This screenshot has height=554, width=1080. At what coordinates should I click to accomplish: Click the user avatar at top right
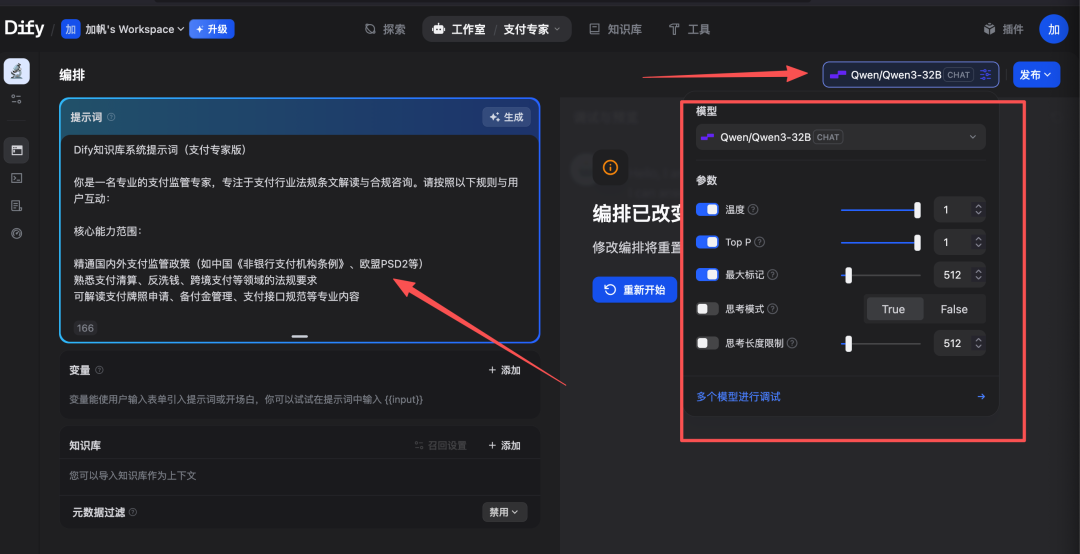1053,29
